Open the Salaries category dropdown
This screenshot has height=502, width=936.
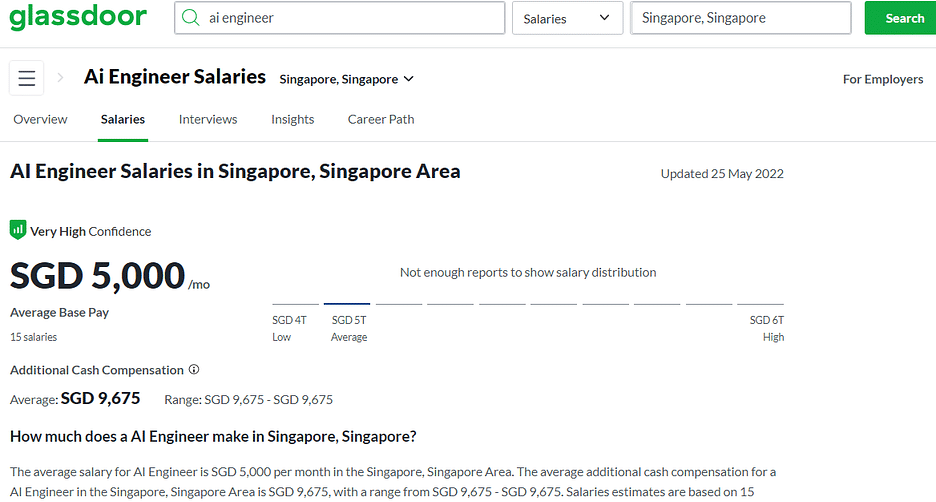point(567,18)
